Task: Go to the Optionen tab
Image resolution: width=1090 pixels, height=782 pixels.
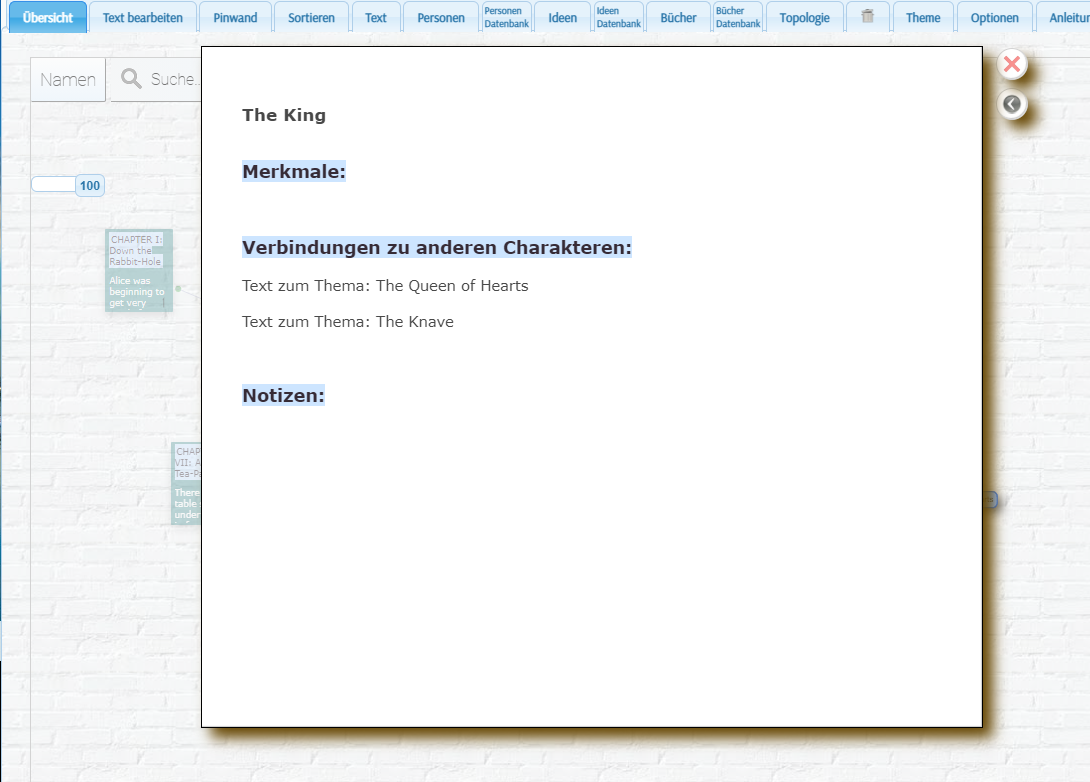Action: (994, 18)
